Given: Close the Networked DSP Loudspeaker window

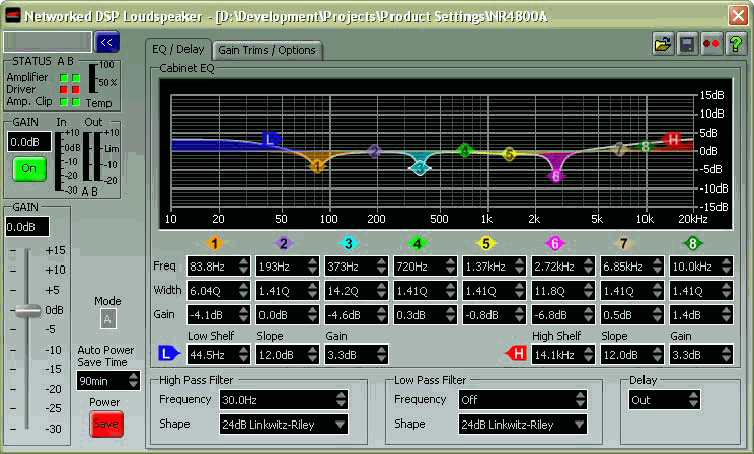Looking at the screenshot, I should tap(738, 15).
